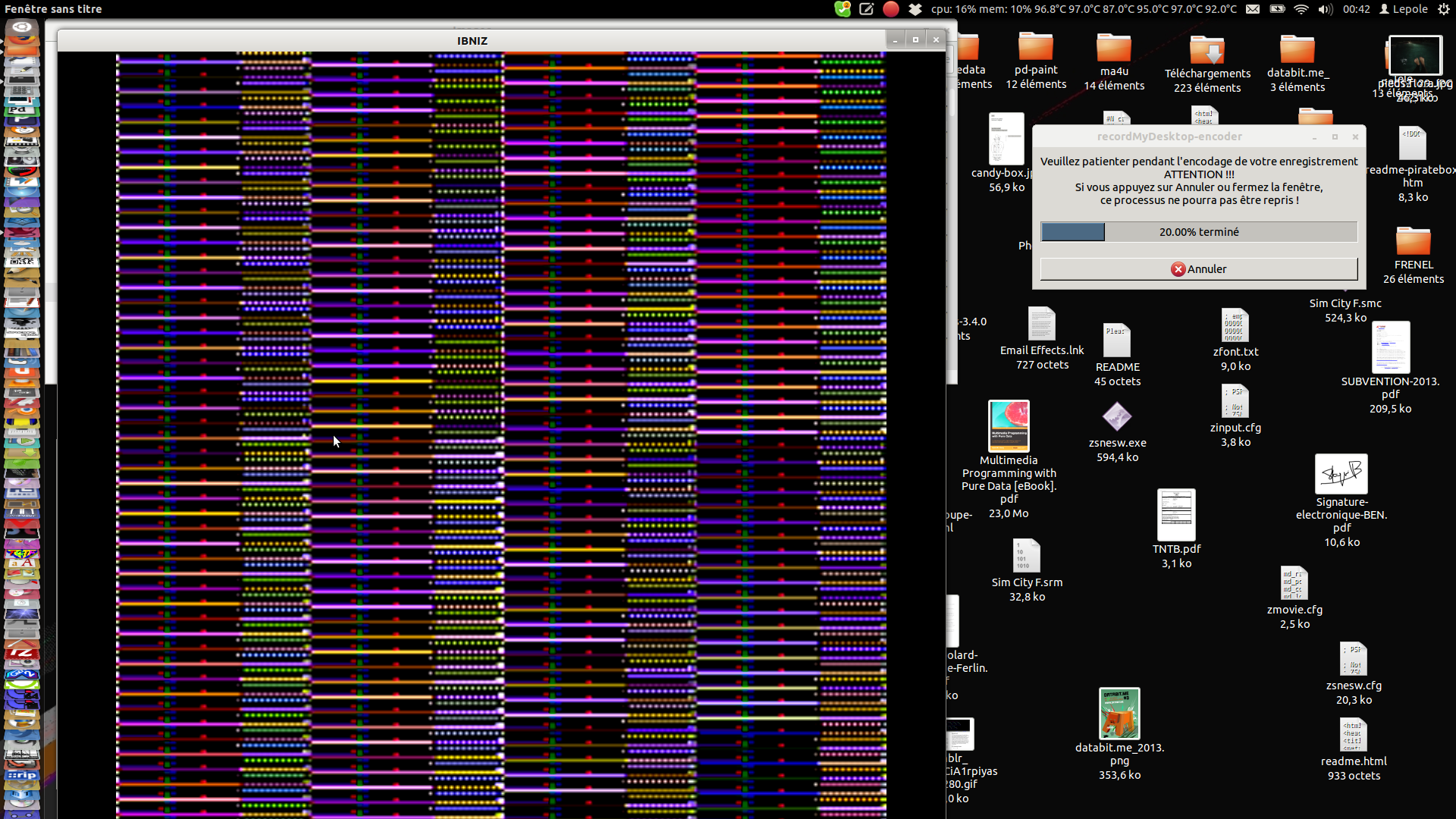Open the mail envelope indicator

click(x=1253, y=9)
